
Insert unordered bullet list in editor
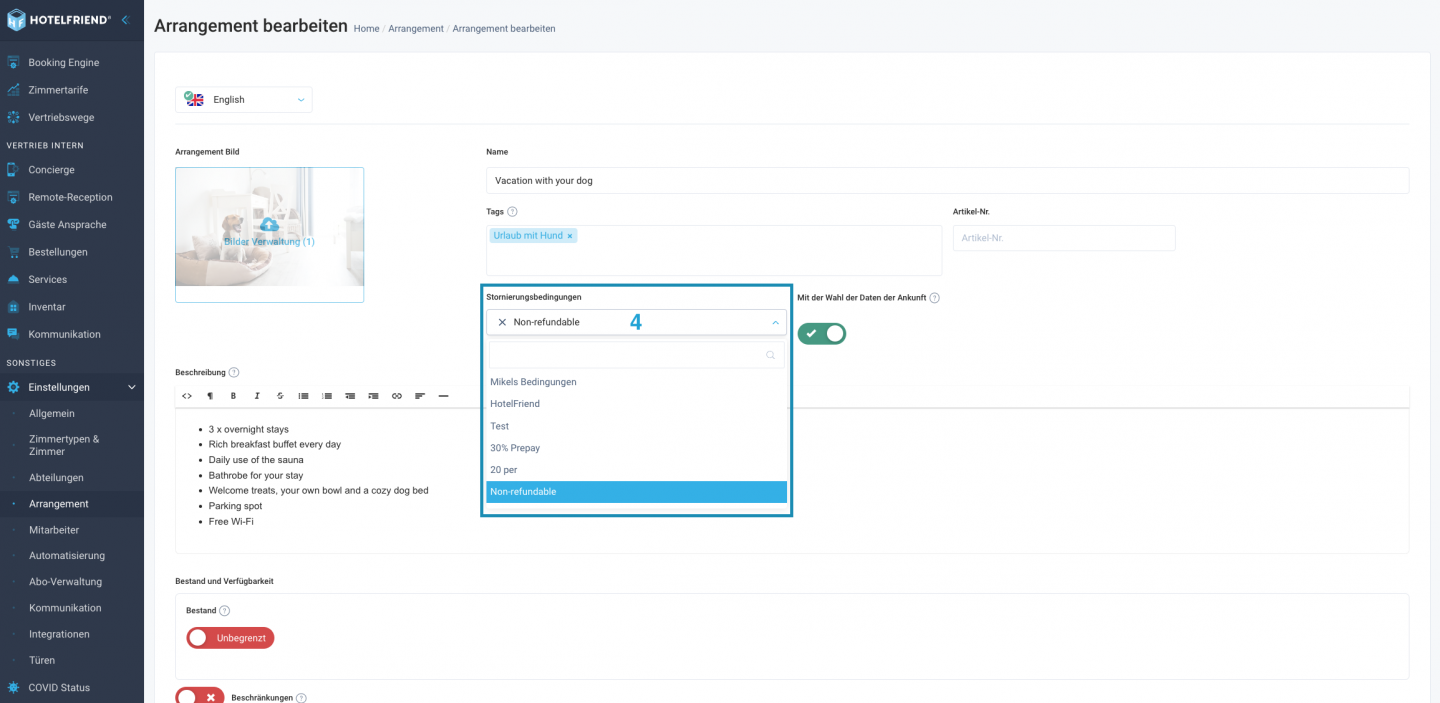[x=303, y=396]
